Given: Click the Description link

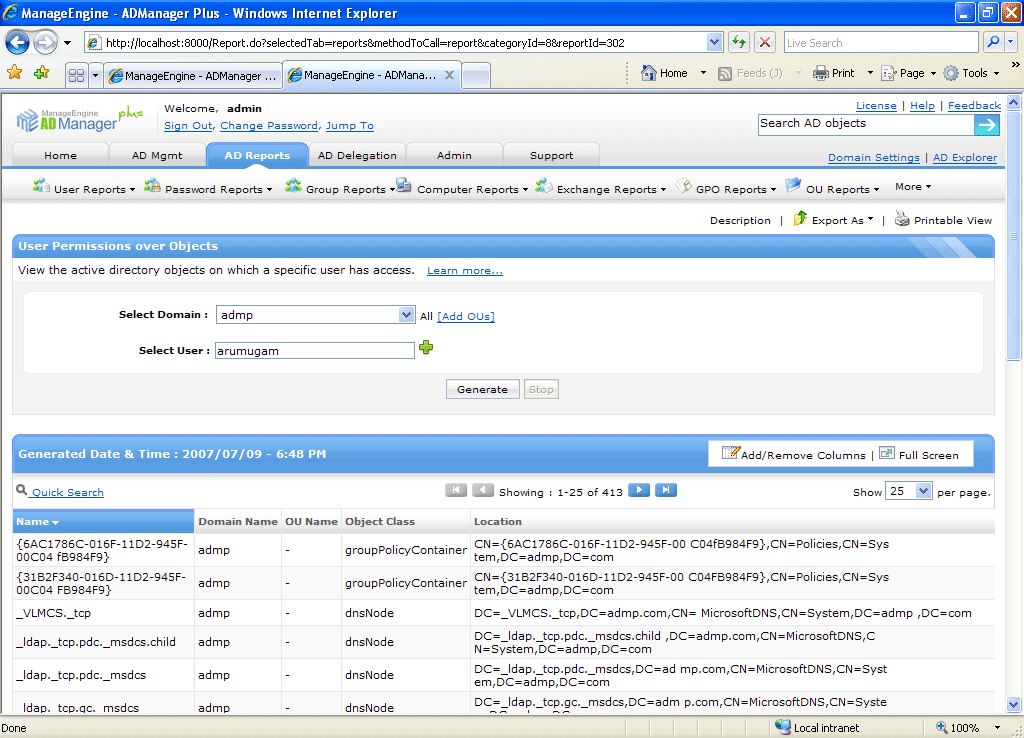Looking at the screenshot, I should click(x=740, y=220).
